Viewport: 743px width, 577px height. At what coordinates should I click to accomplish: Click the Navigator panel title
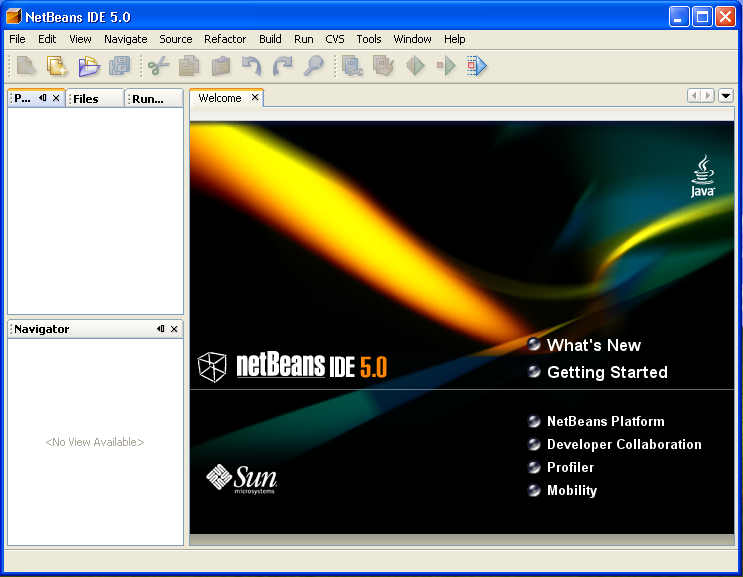click(x=42, y=329)
